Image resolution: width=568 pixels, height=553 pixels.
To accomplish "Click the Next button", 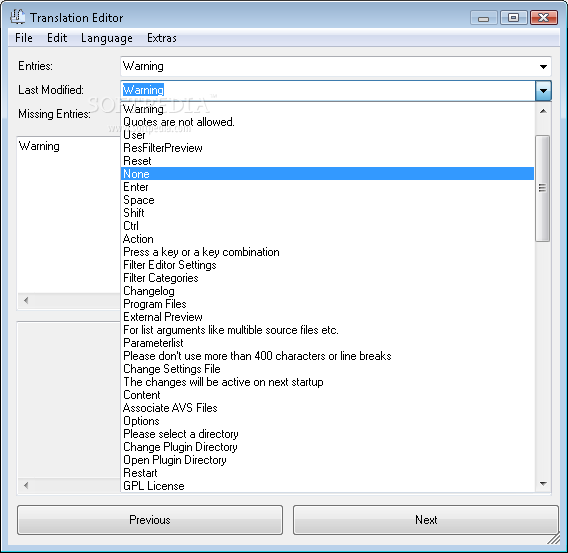I will [426, 520].
